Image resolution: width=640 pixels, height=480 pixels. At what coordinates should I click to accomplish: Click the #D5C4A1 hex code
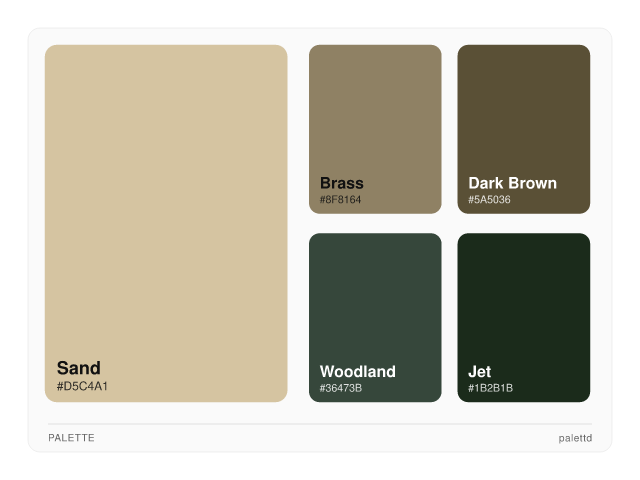[x=82, y=386]
